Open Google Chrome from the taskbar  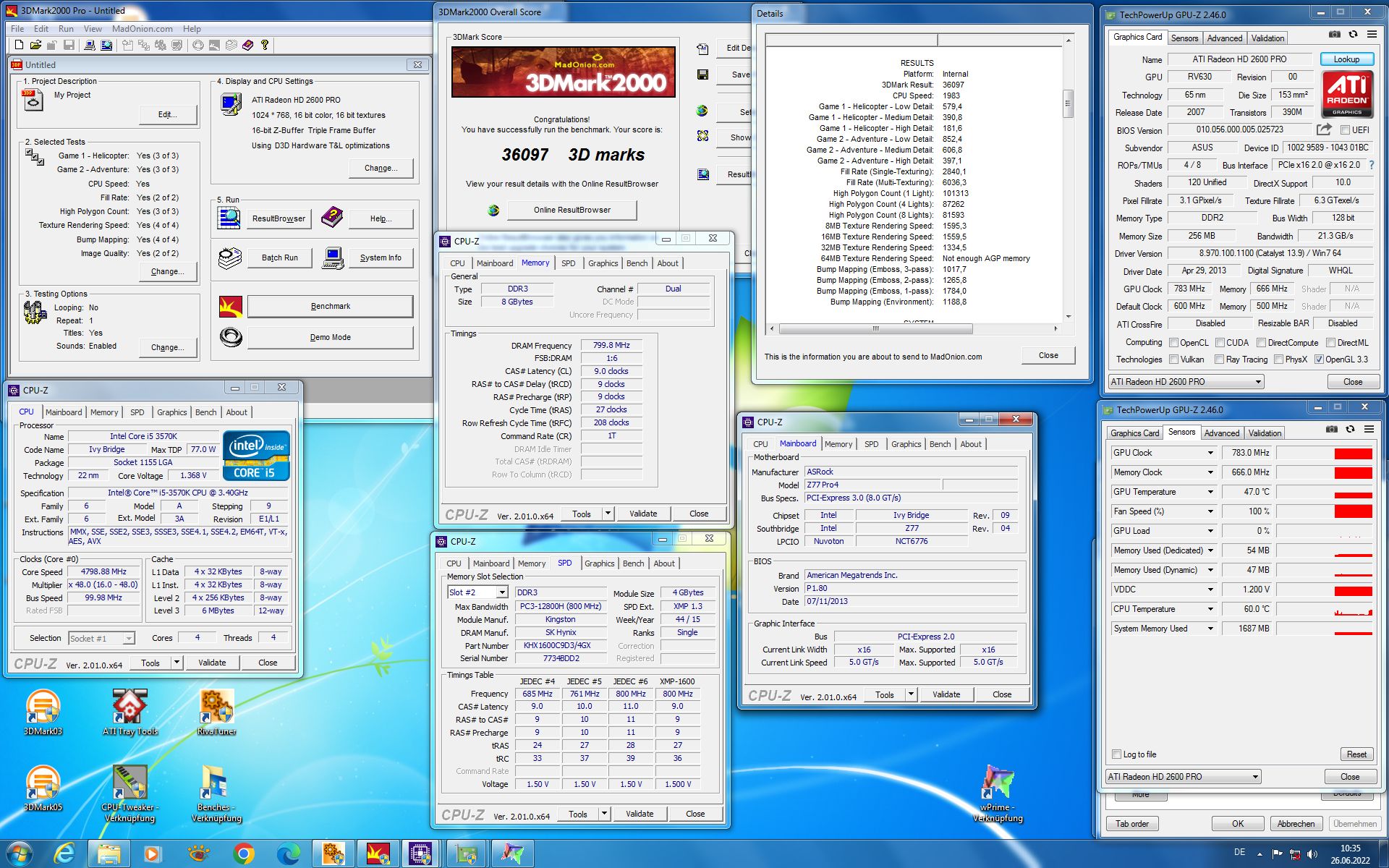244,854
